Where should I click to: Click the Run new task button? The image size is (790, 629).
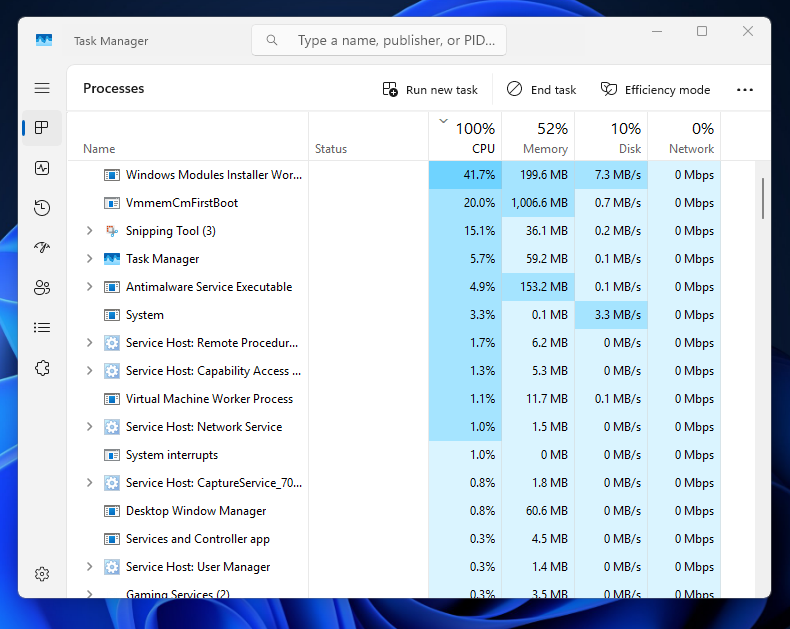click(430, 90)
